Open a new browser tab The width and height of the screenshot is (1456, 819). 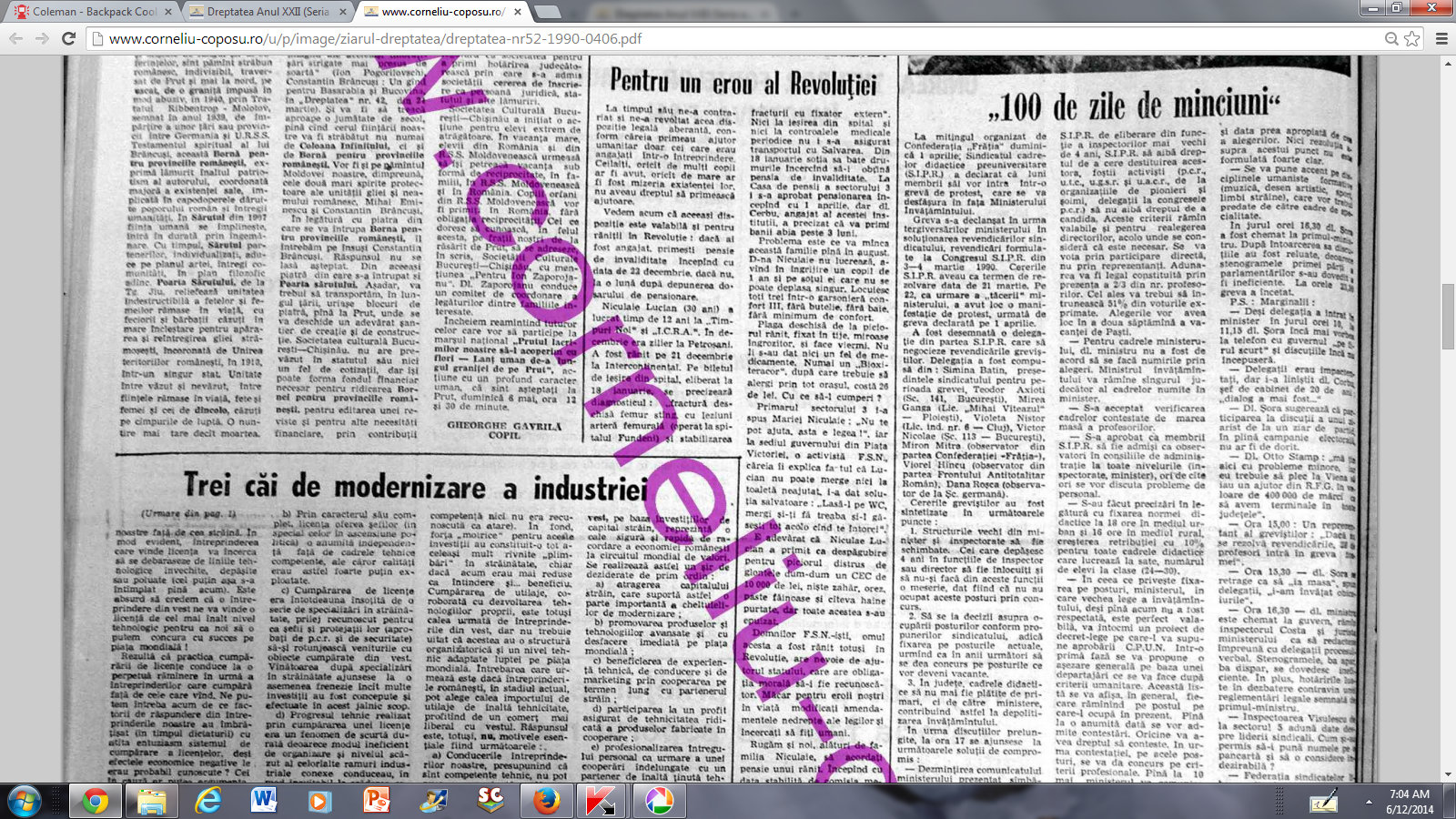[x=548, y=12]
